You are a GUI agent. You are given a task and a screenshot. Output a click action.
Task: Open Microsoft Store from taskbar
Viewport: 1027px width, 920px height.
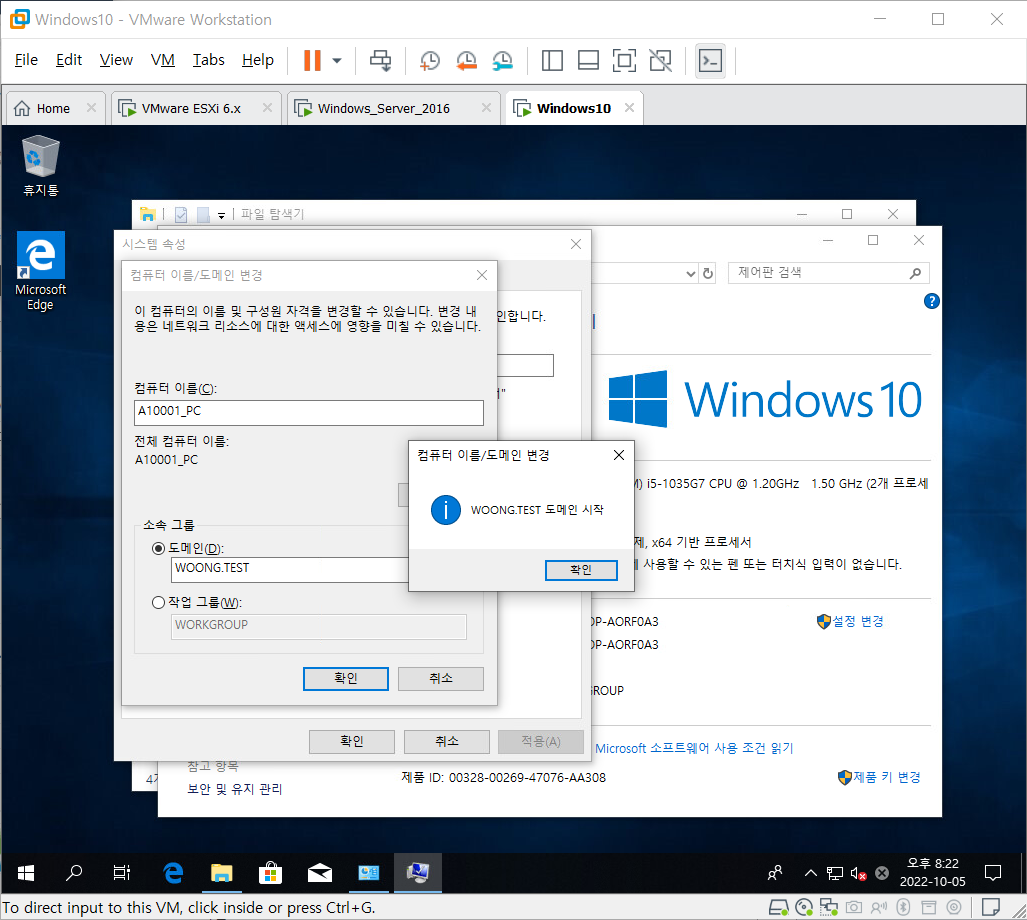click(x=271, y=872)
